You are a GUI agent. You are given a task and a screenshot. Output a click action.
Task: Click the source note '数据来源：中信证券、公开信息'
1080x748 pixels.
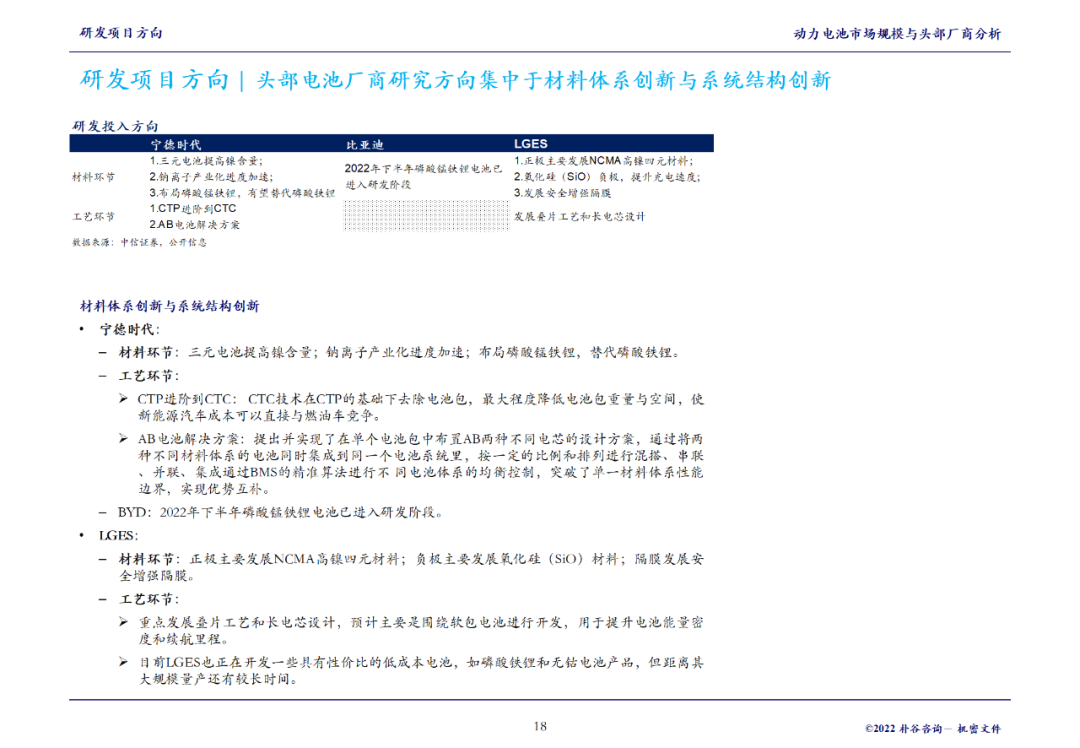pos(139,242)
